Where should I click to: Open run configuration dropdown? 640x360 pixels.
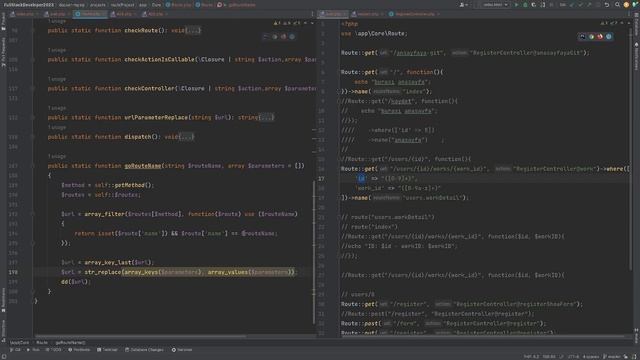coord(494,5)
